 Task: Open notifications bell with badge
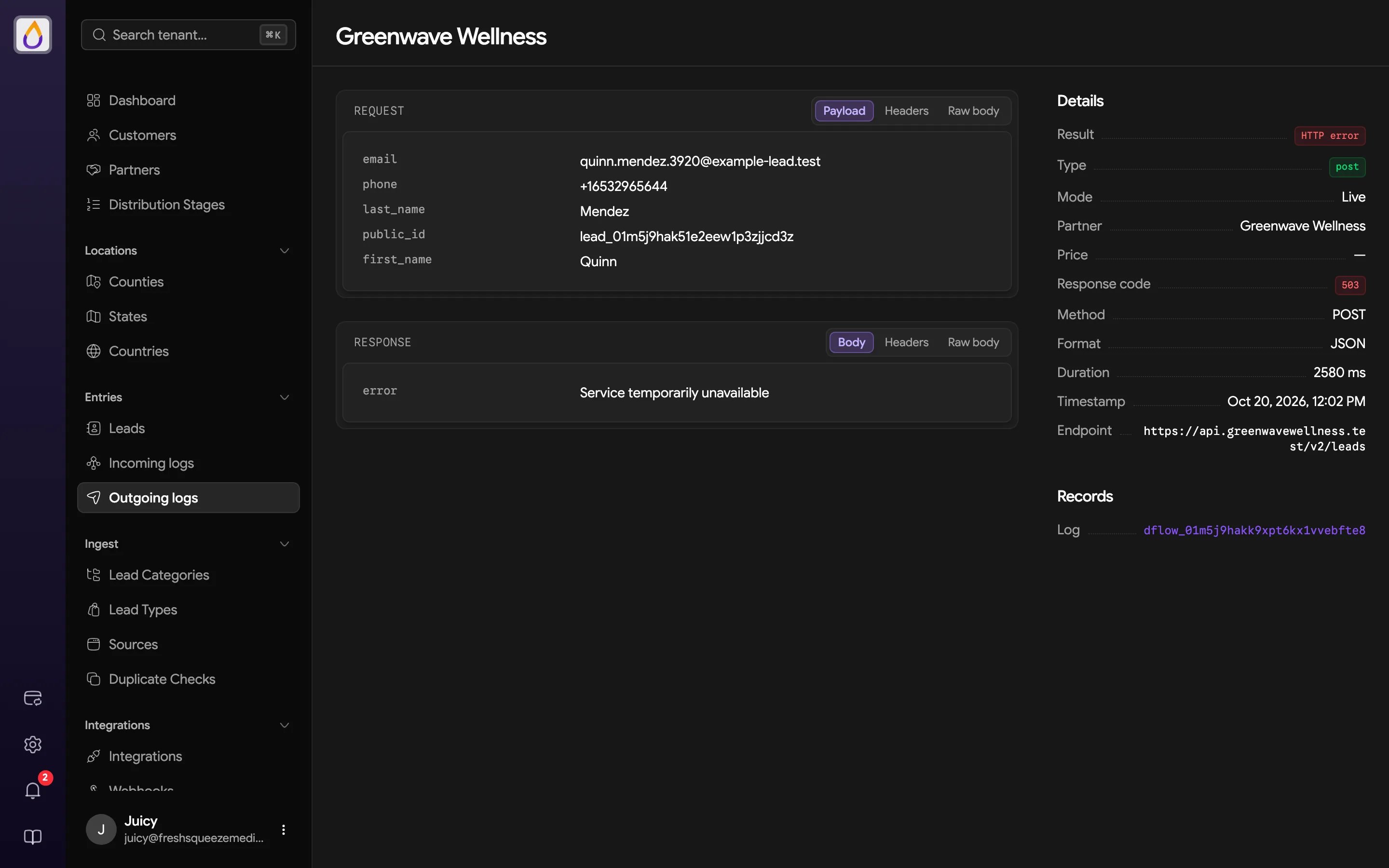pos(33,790)
